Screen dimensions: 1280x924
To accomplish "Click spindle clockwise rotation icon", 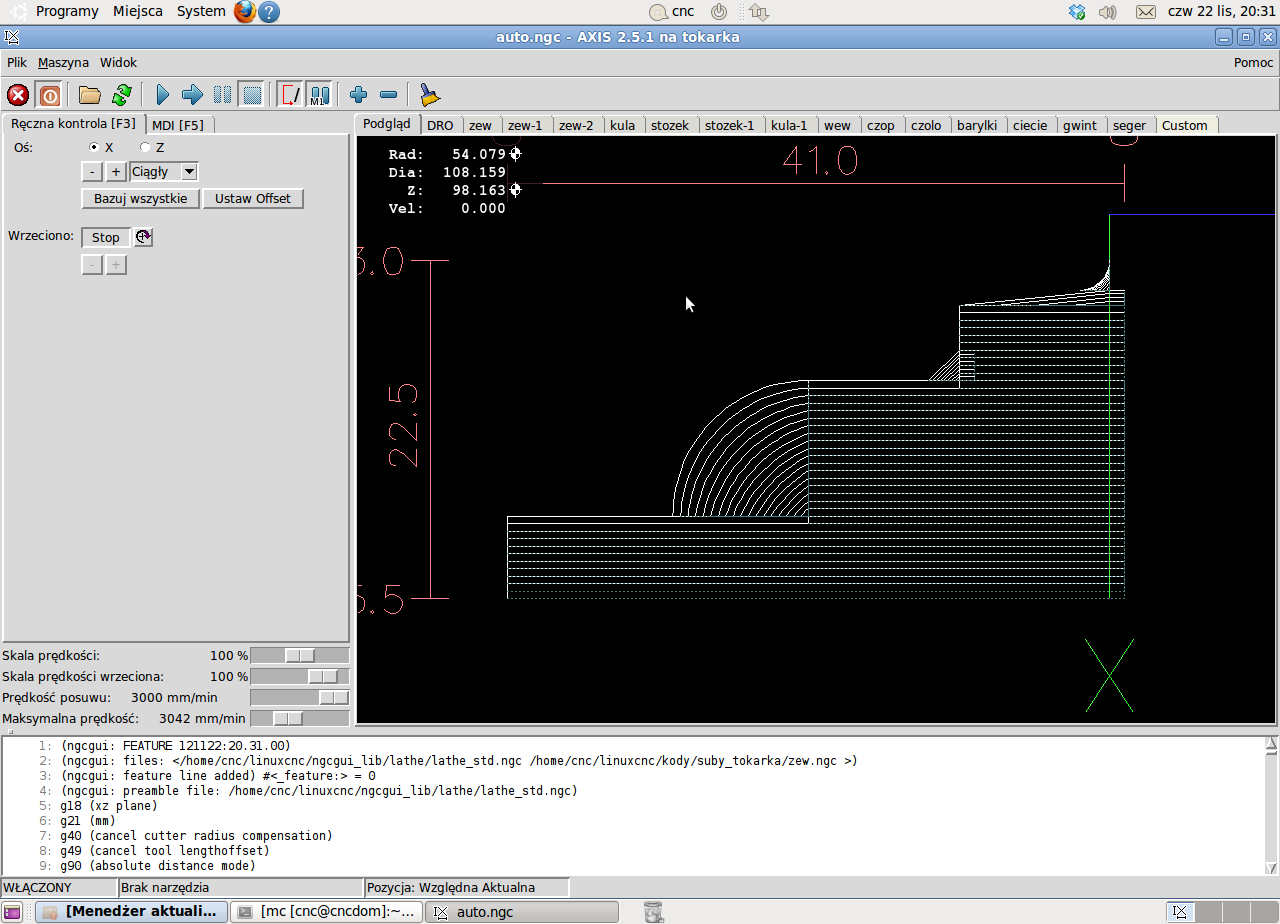I will coord(143,237).
